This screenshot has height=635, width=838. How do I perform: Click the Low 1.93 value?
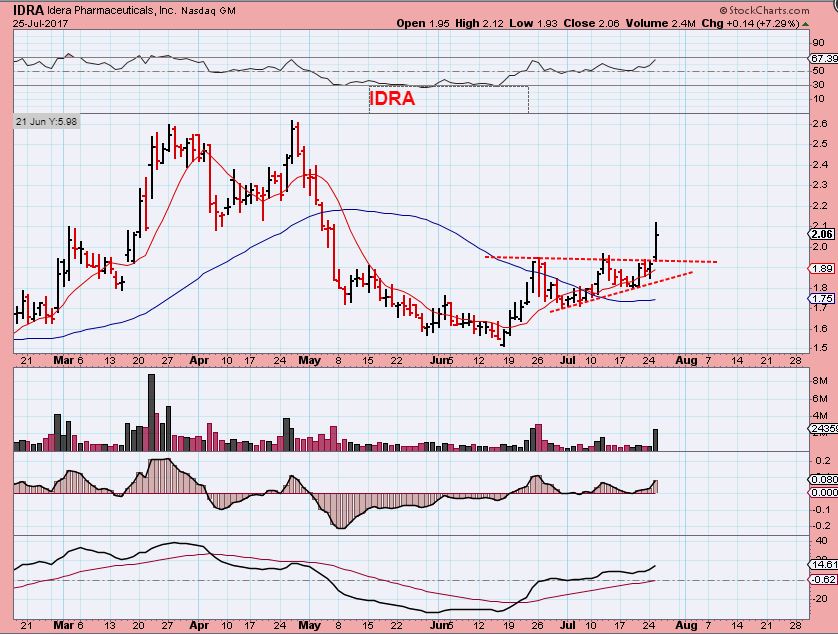[533, 24]
